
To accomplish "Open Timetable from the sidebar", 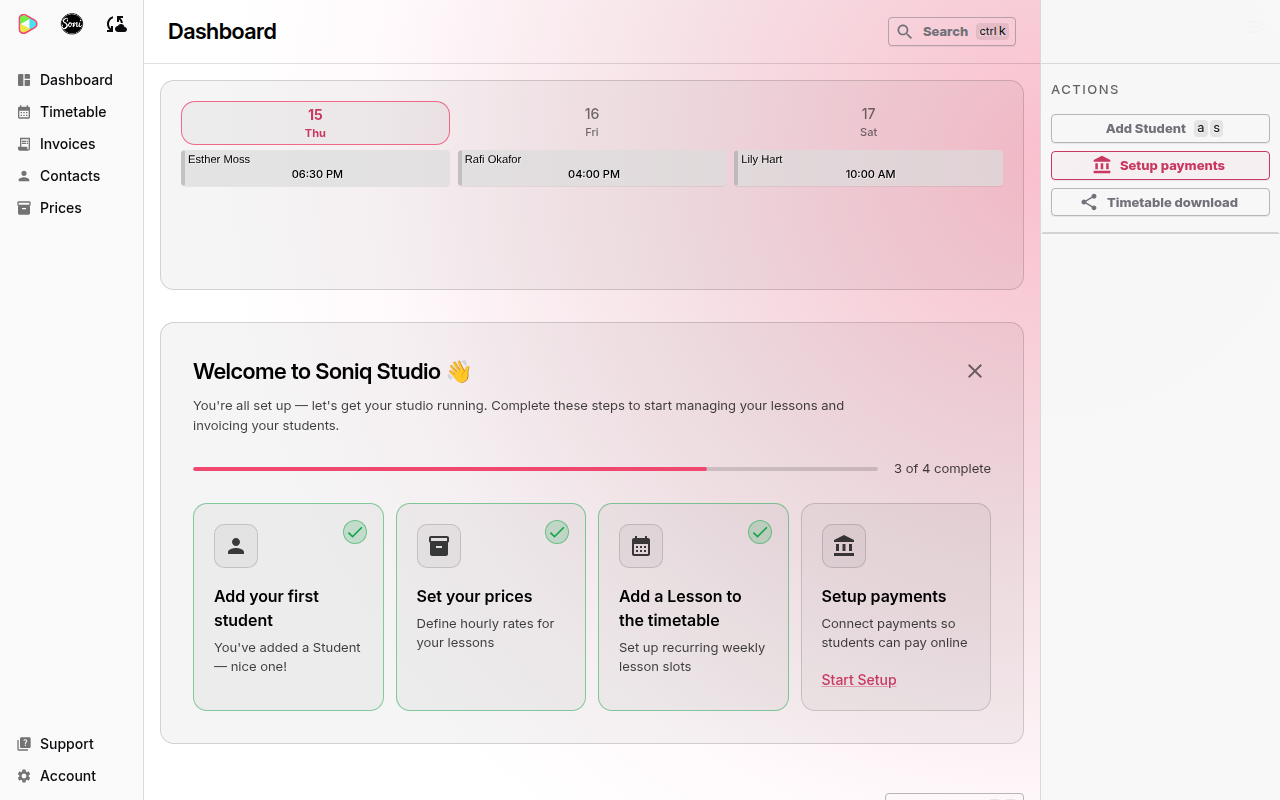I will tap(71, 112).
